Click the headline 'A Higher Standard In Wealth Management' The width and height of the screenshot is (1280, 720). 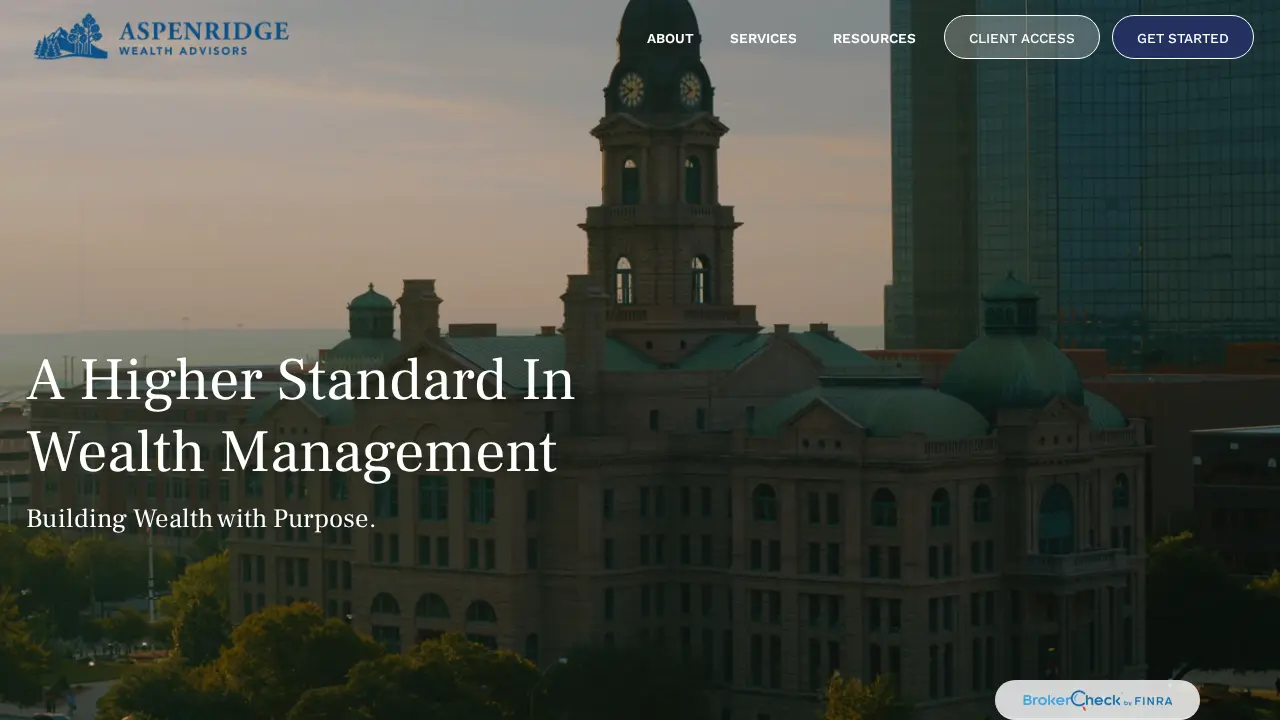click(x=301, y=416)
